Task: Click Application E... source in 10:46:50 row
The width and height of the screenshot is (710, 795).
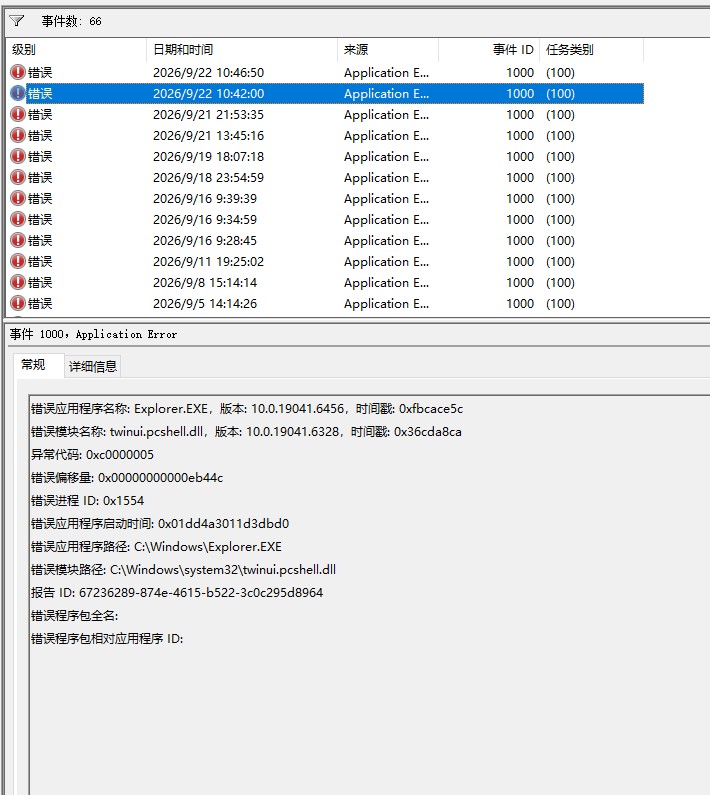Action: pos(386,73)
